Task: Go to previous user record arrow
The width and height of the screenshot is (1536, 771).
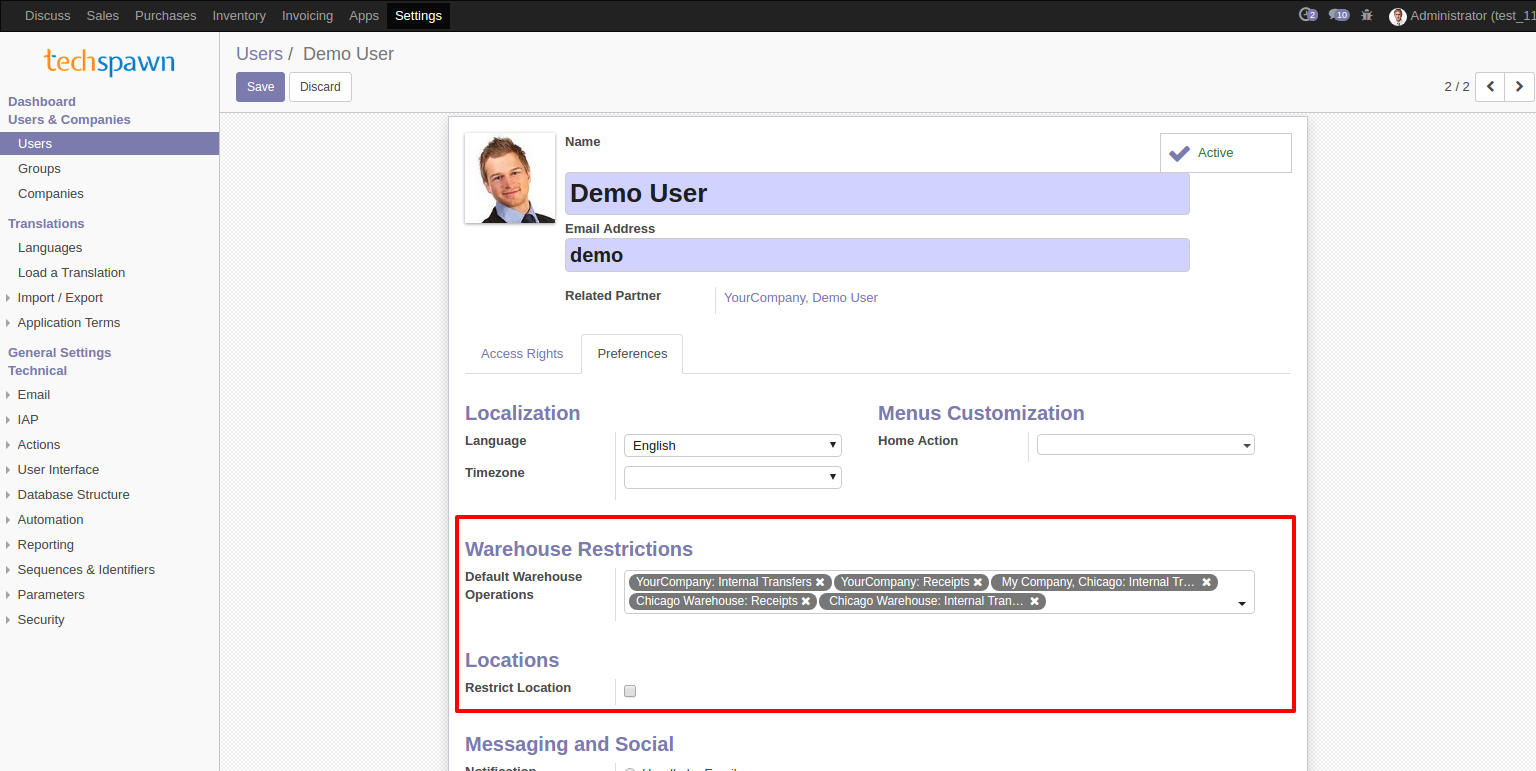Action: (1490, 87)
